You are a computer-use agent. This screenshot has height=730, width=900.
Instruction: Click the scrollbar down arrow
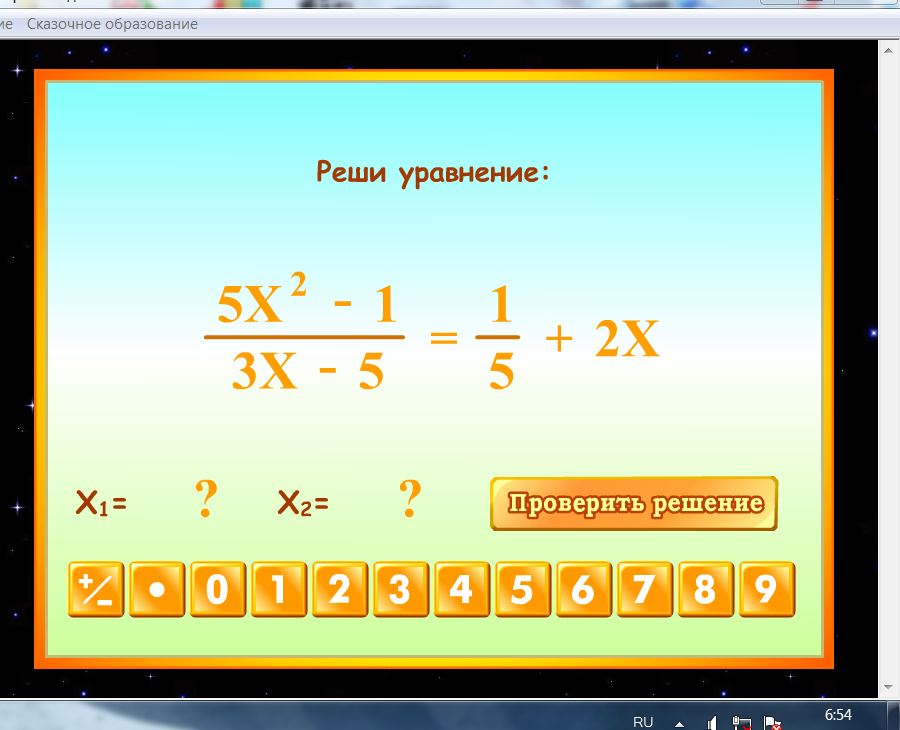point(889,686)
